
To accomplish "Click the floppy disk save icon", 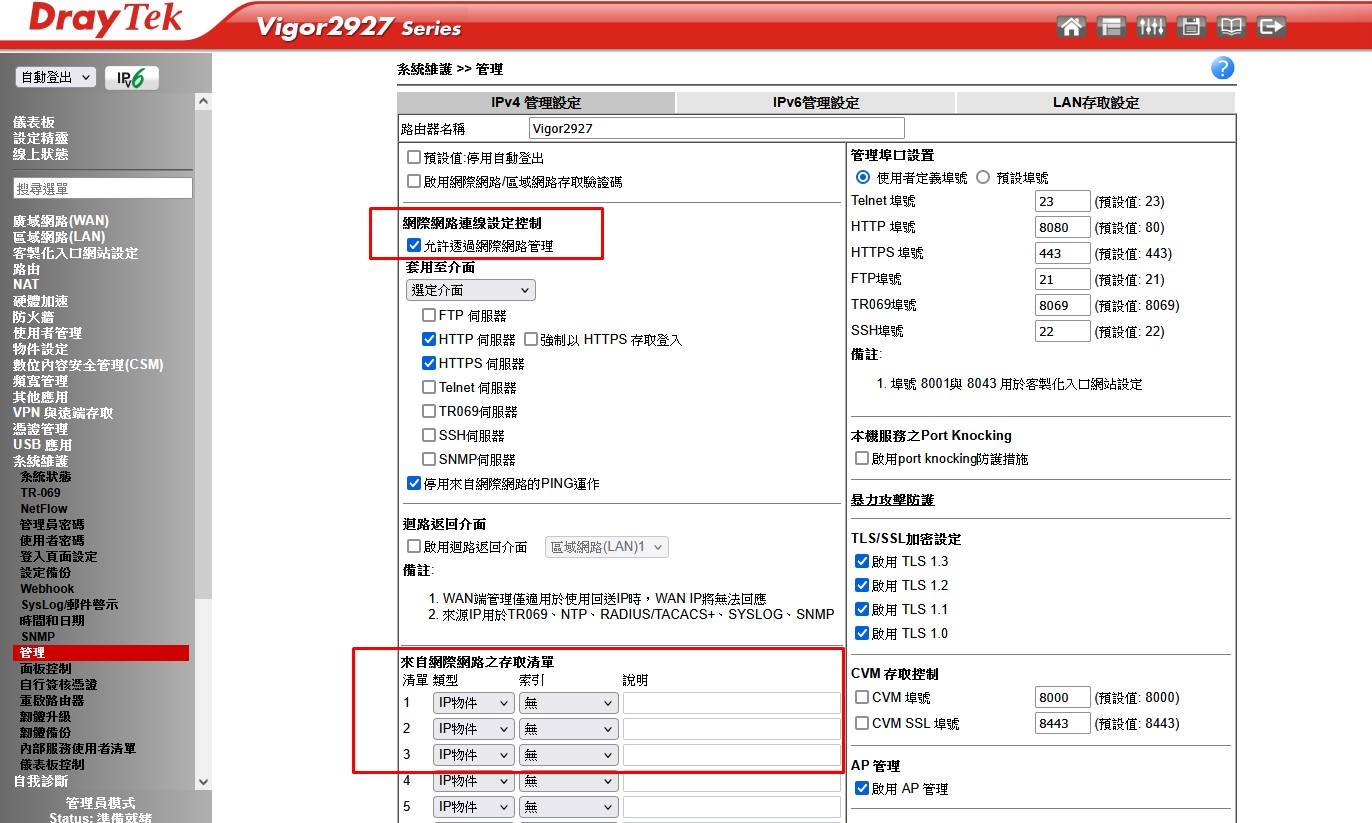I will (1191, 27).
